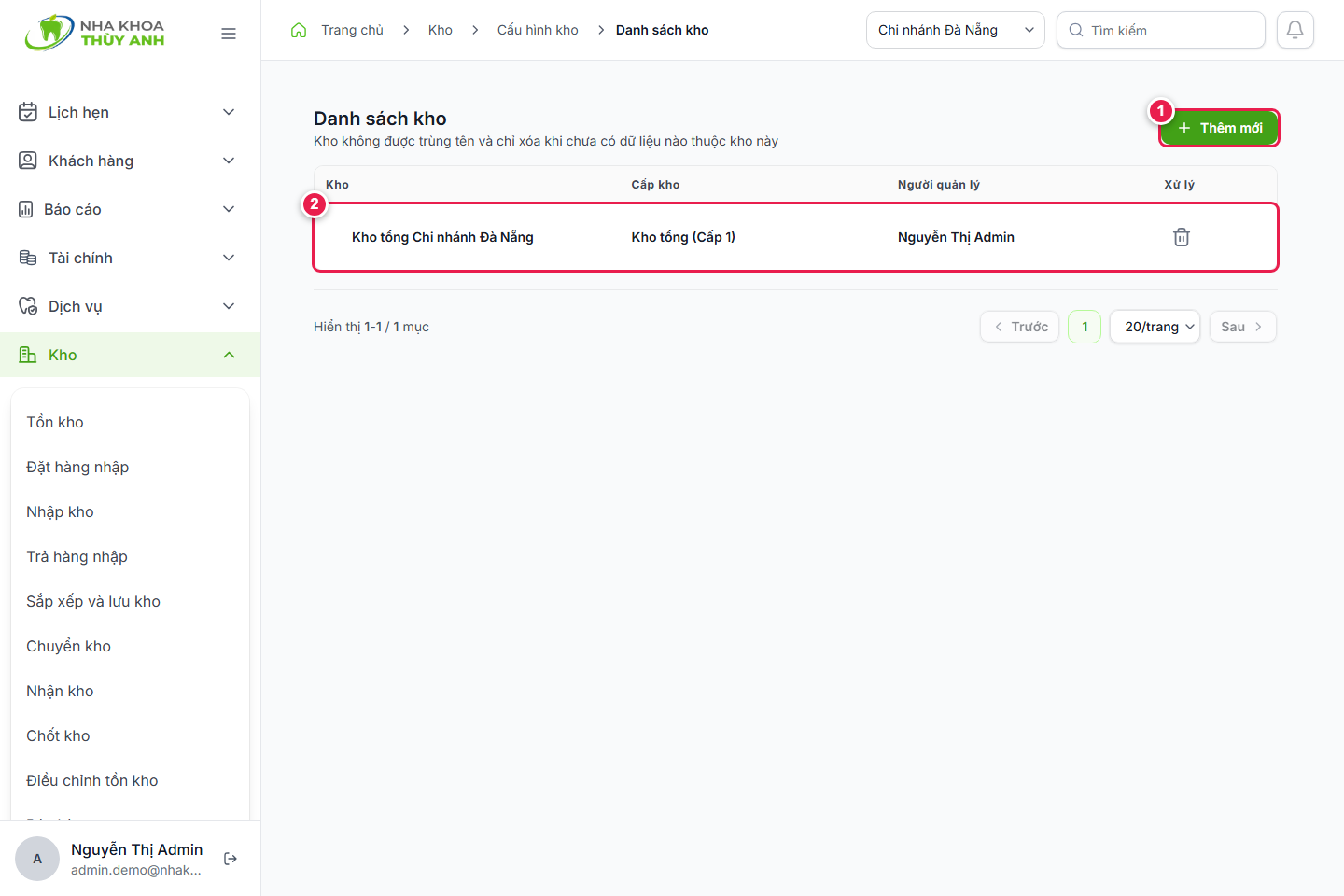Expand the Lịch hẹn menu
Image resolution: width=1344 pixels, height=896 pixels.
click(x=229, y=112)
